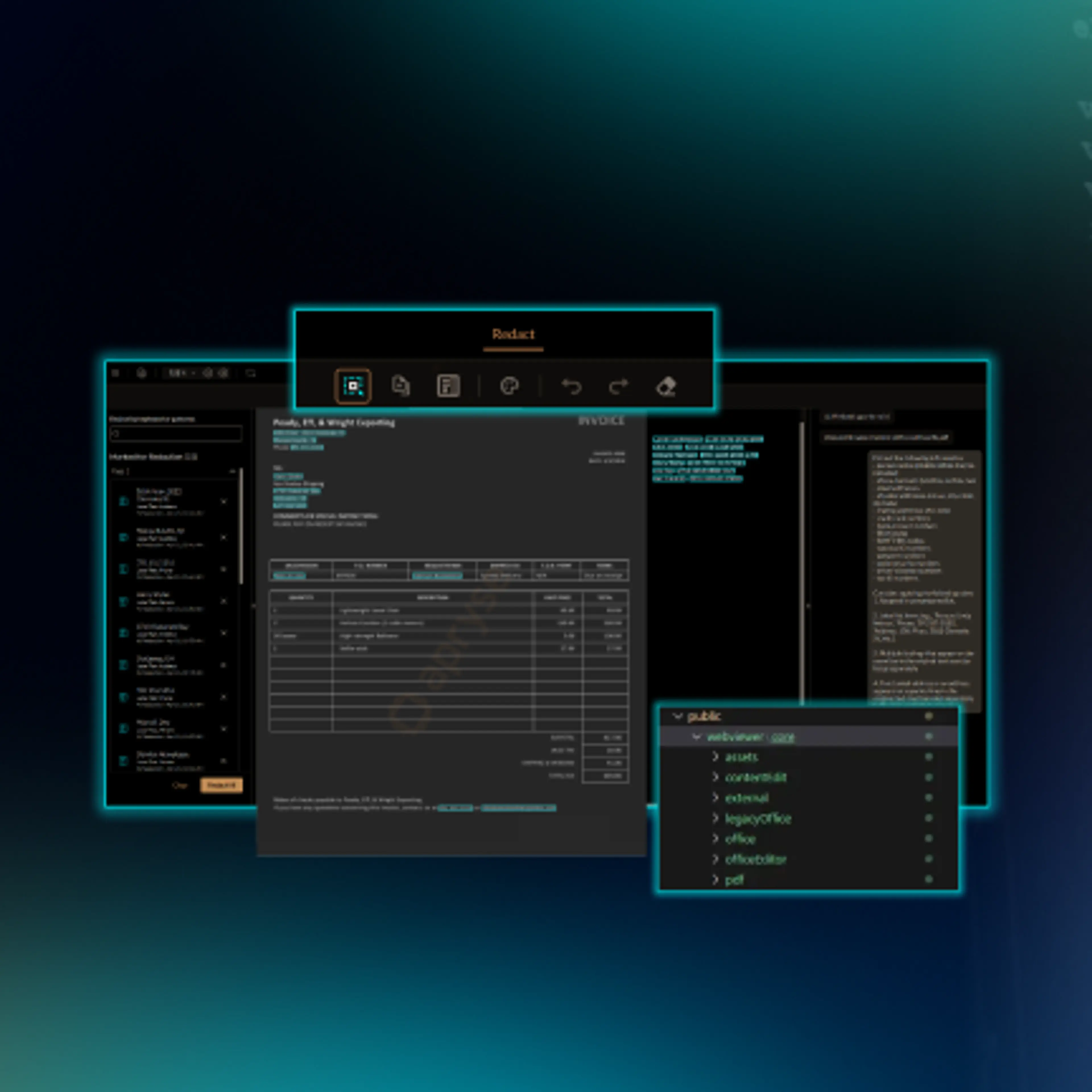Select the office folder
The width and height of the screenshot is (1092, 1092).
point(741,839)
